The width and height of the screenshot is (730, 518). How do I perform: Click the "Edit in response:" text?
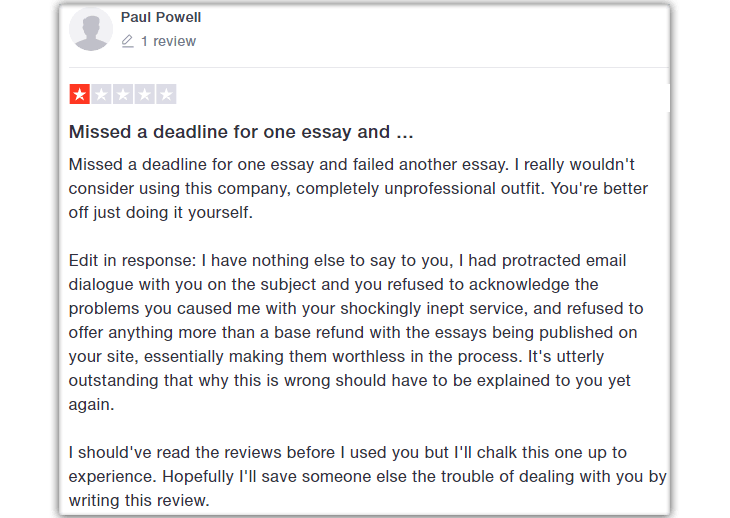point(133,261)
